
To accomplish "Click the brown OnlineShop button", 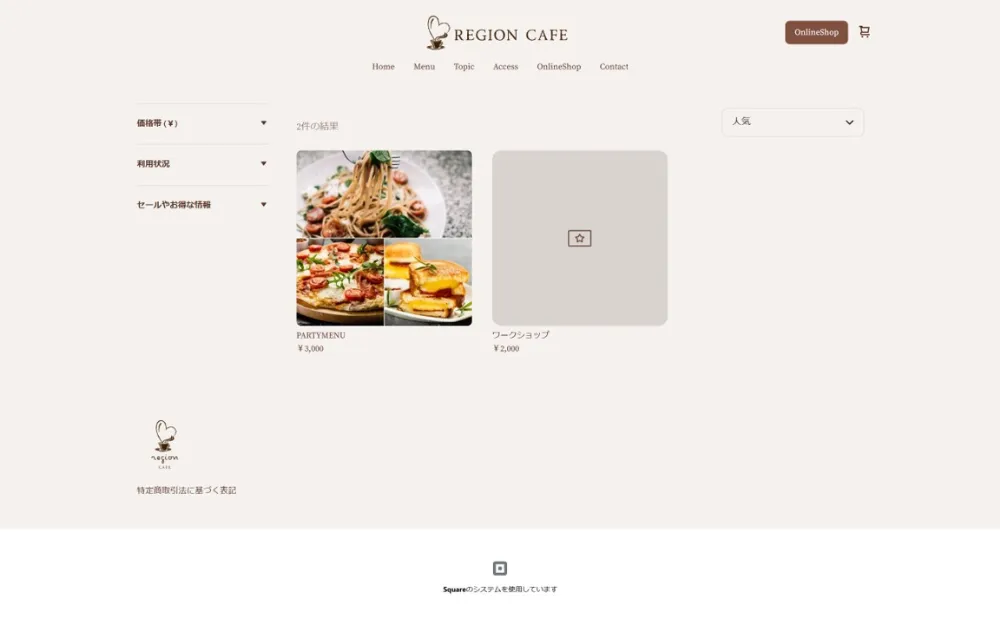I will coord(816,33).
